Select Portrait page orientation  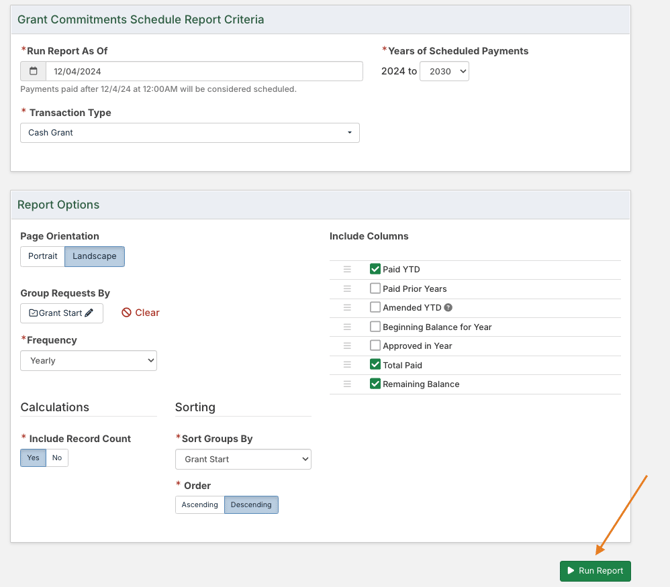pyautogui.click(x=43, y=256)
